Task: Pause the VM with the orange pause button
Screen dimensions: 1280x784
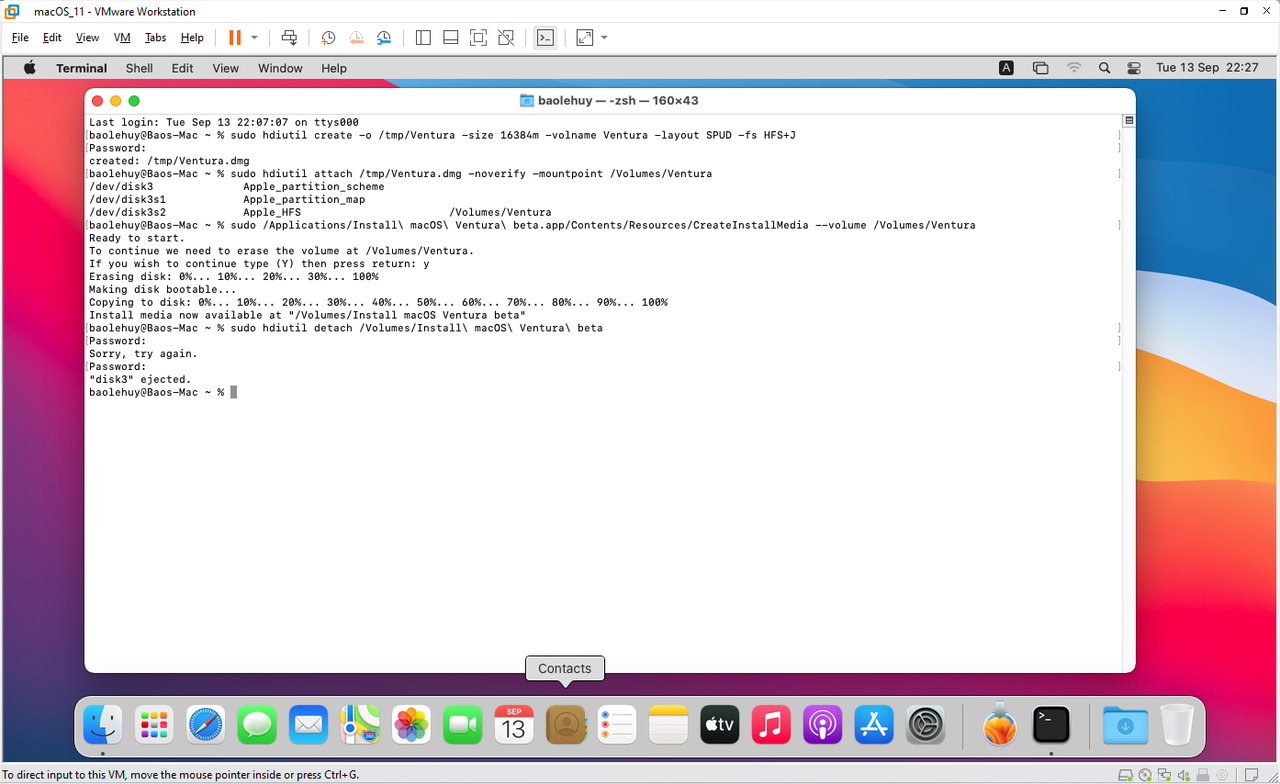Action: click(234, 38)
